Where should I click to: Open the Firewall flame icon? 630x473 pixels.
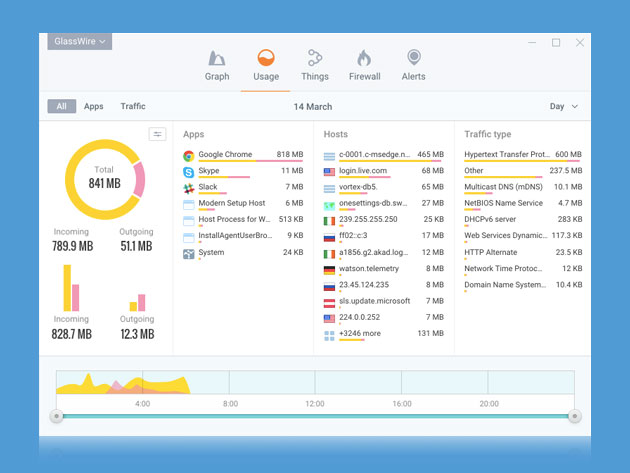(364, 59)
